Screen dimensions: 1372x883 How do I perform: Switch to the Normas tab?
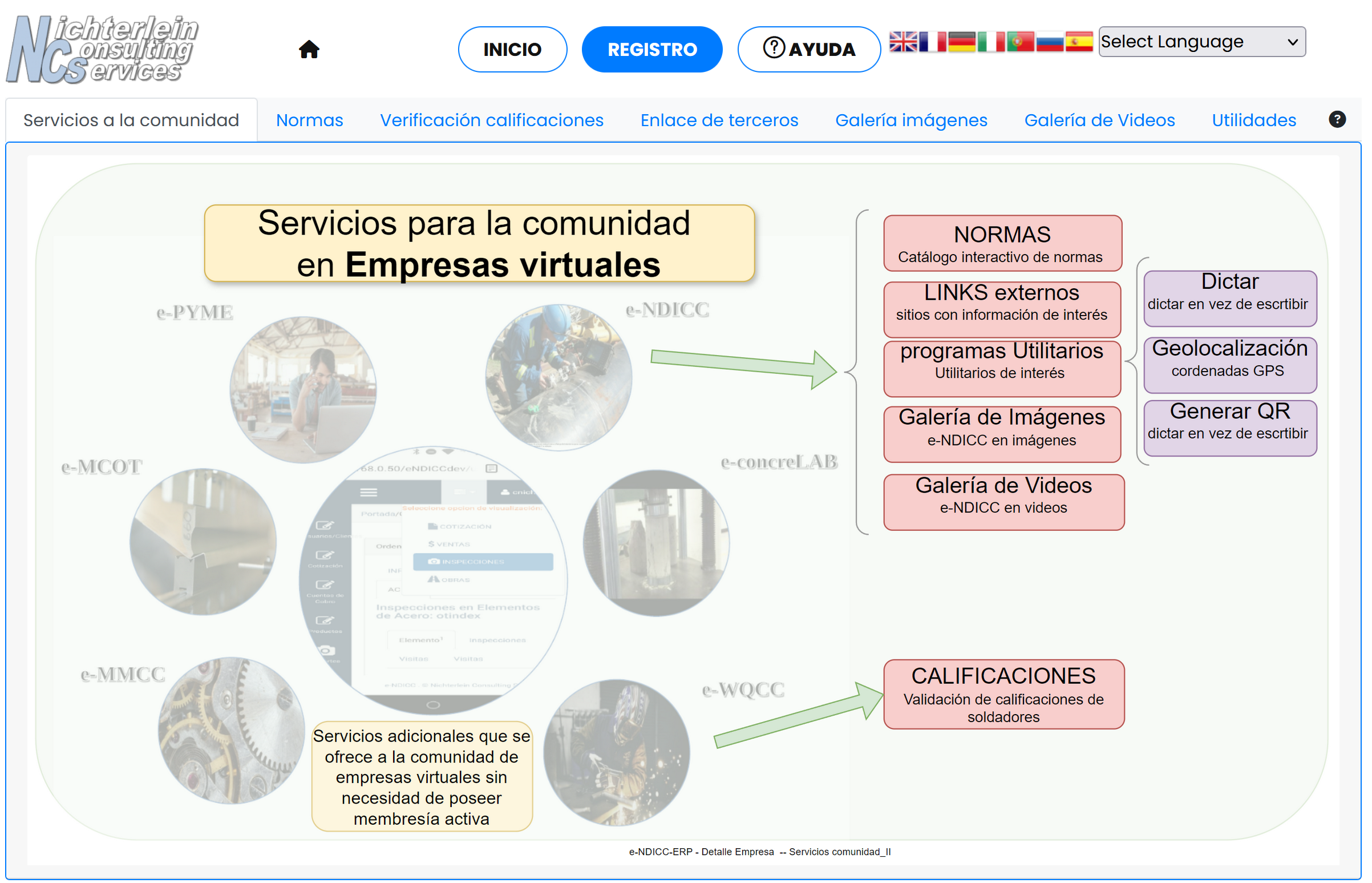pos(309,120)
